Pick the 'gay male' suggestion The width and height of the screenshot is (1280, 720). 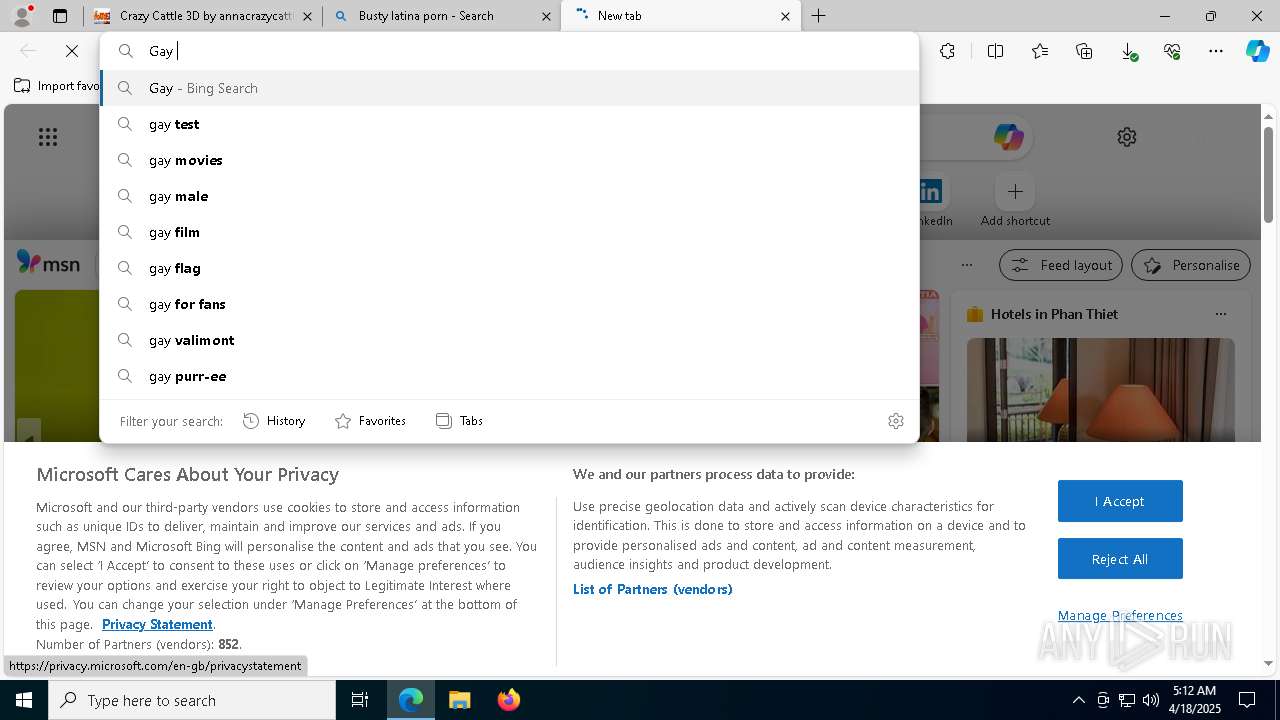point(509,196)
